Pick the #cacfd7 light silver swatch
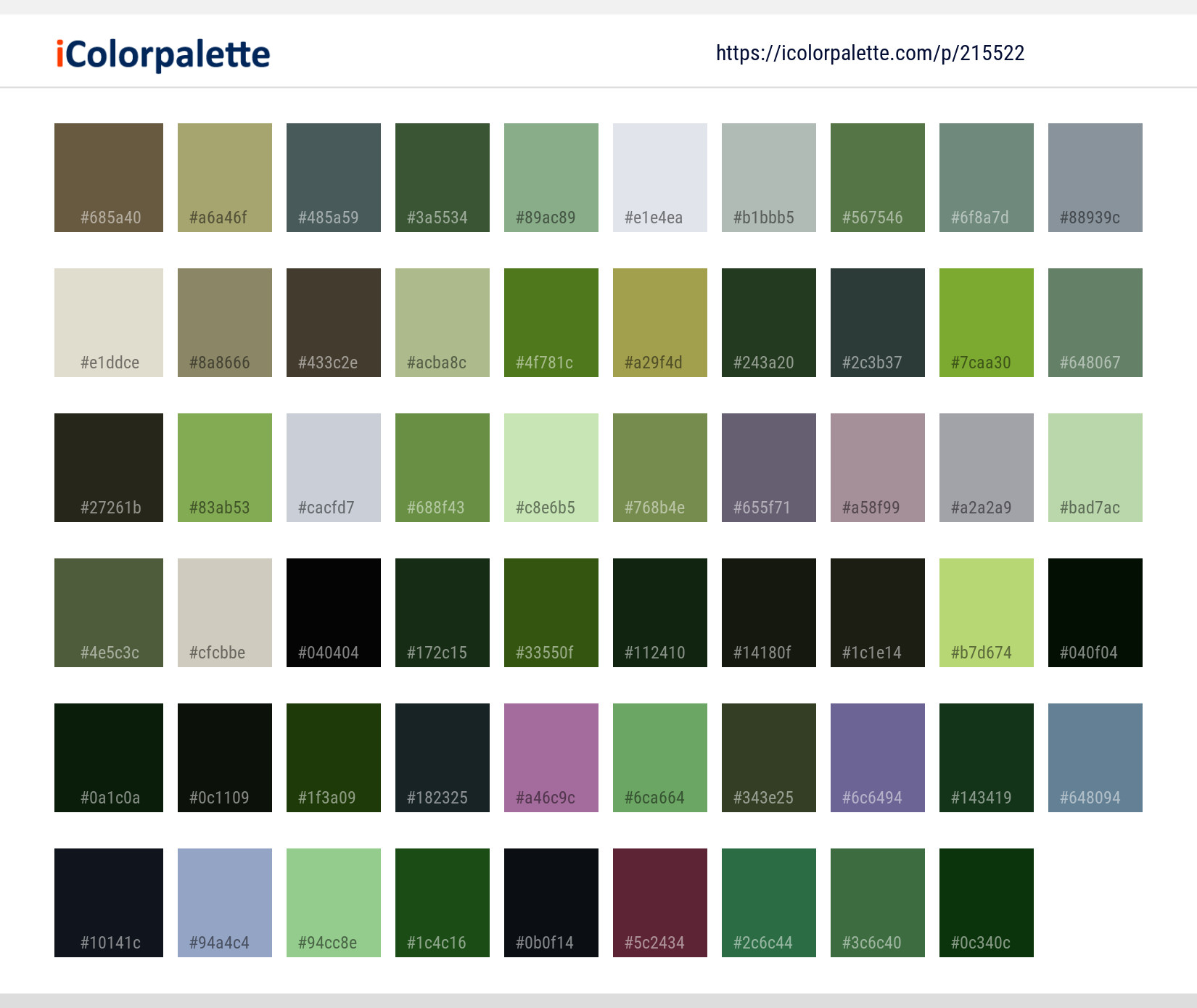The height and width of the screenshot is (1008, 1197). 334,468
